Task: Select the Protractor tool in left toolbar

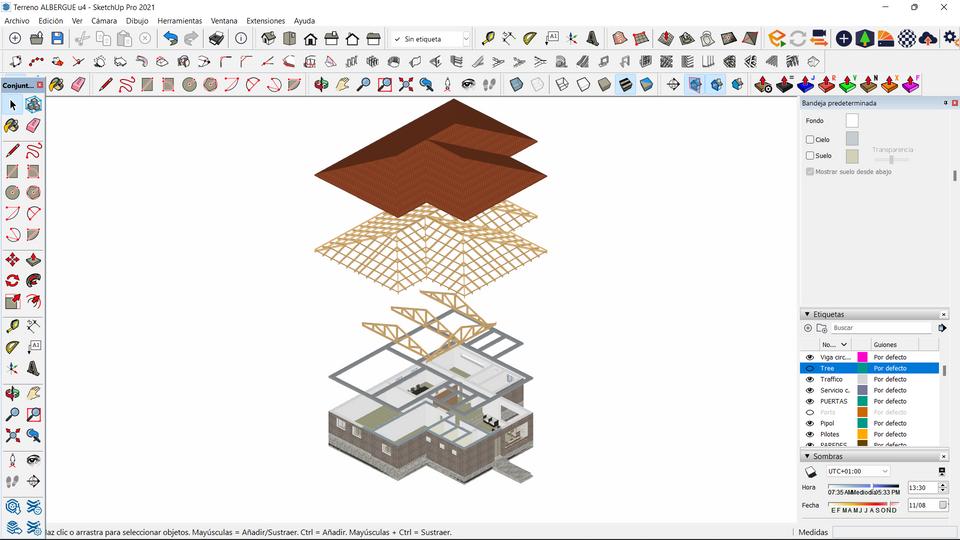Action: (x=12, y=347)
